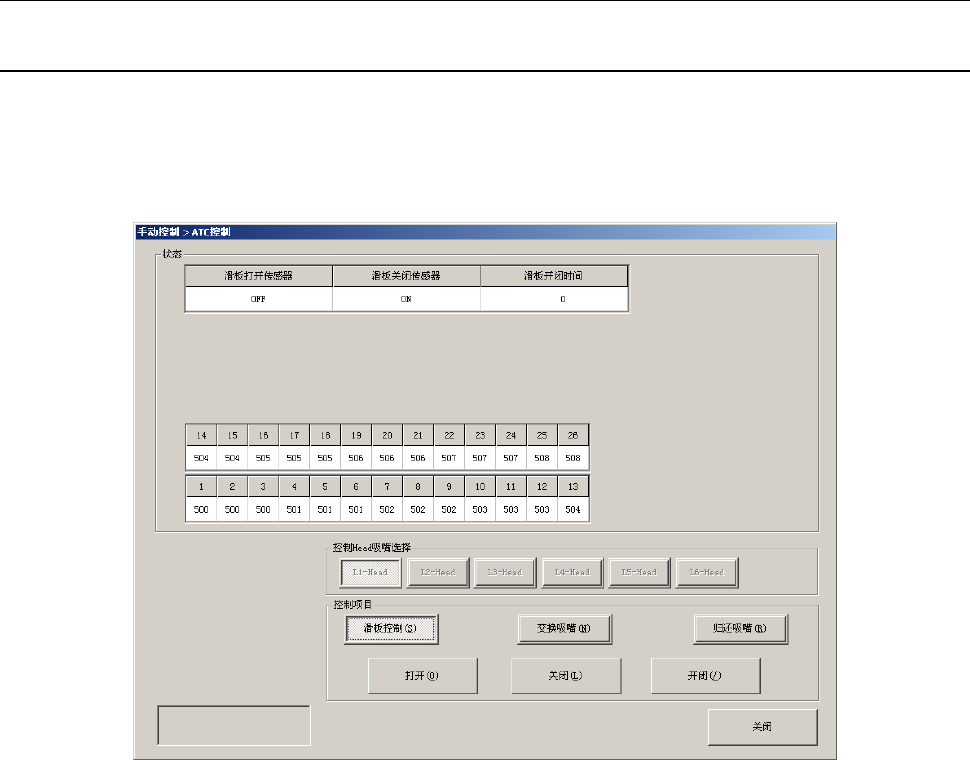The height and width of the screenshot is (760, 970).
Task: Click the 打开(O) button
Action: tap(423, 675)
